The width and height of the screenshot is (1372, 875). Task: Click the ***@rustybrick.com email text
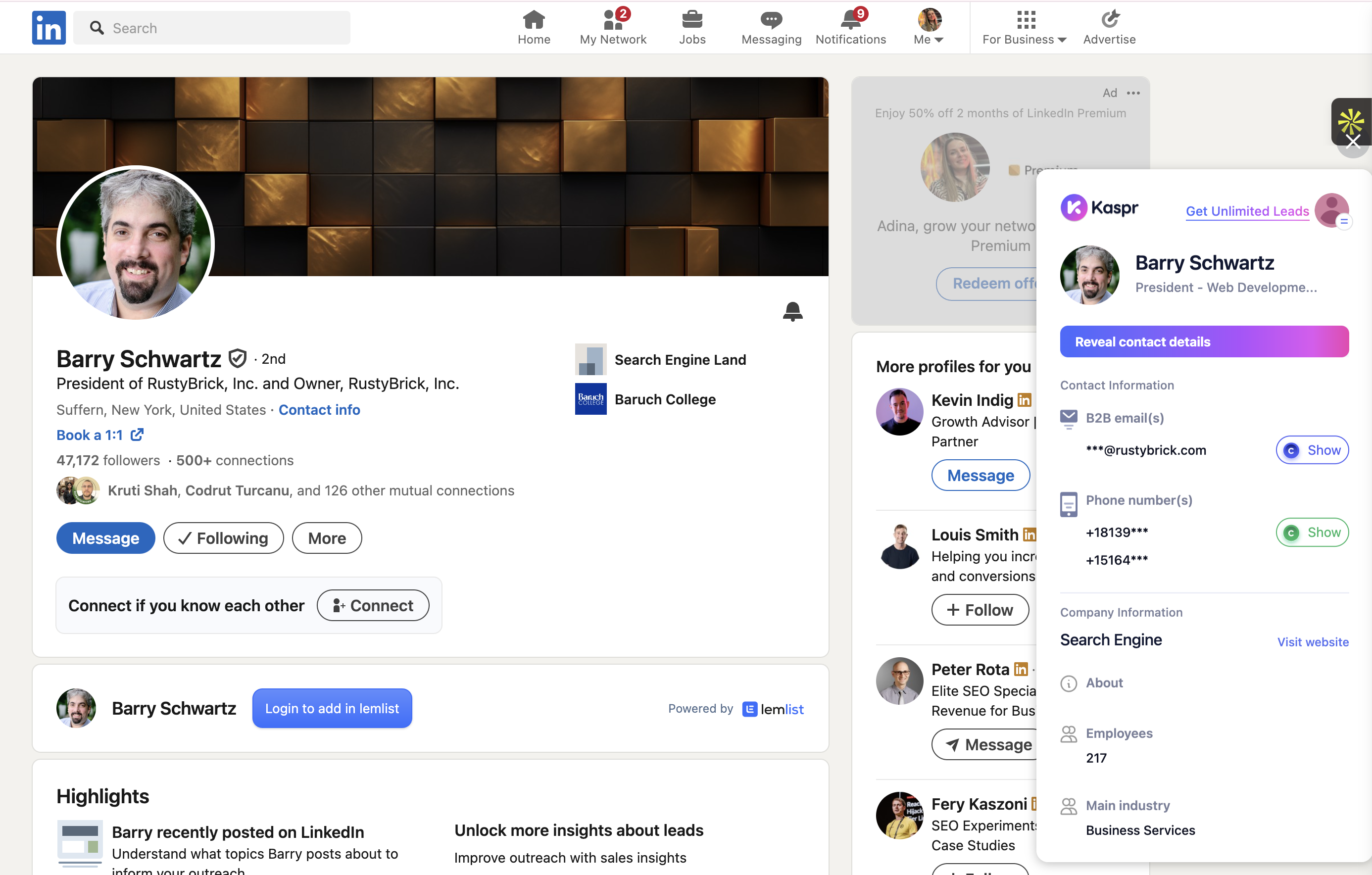pyautogui.click(x=1146, y=450)
